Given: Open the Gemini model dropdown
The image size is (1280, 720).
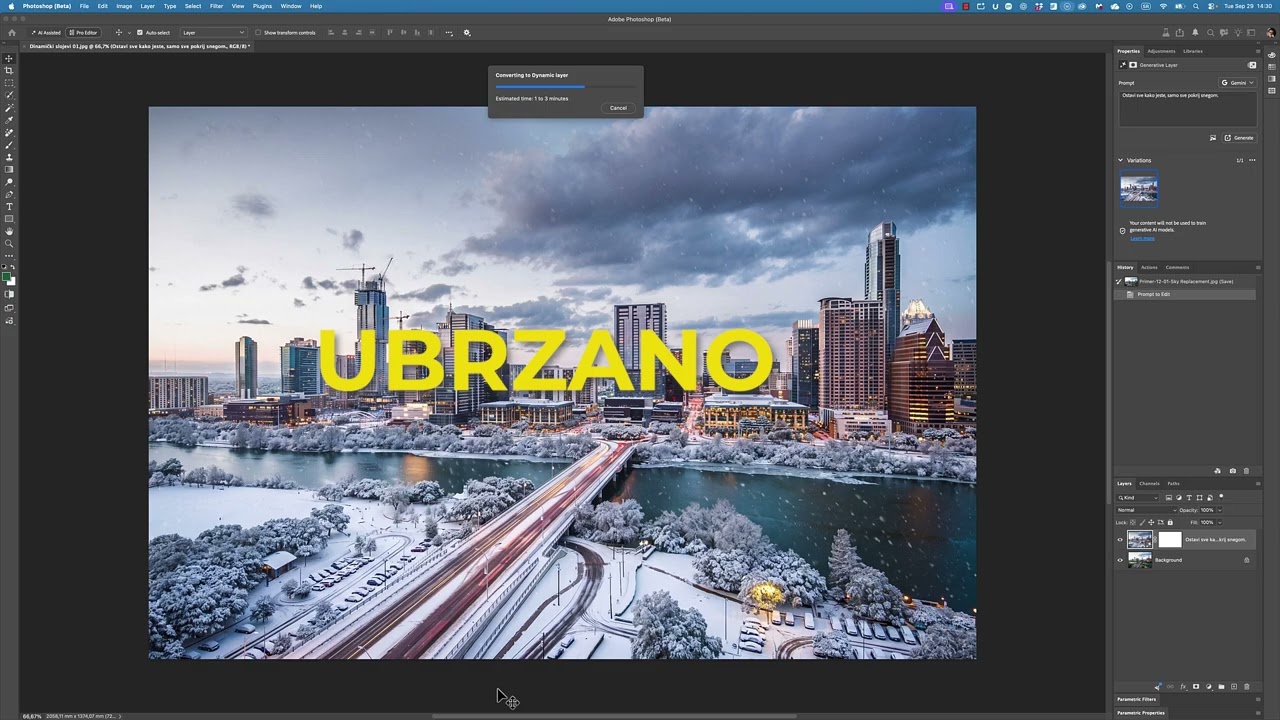Looking at the screenshot, I should pyautogui.click(x=1237, y=83).
